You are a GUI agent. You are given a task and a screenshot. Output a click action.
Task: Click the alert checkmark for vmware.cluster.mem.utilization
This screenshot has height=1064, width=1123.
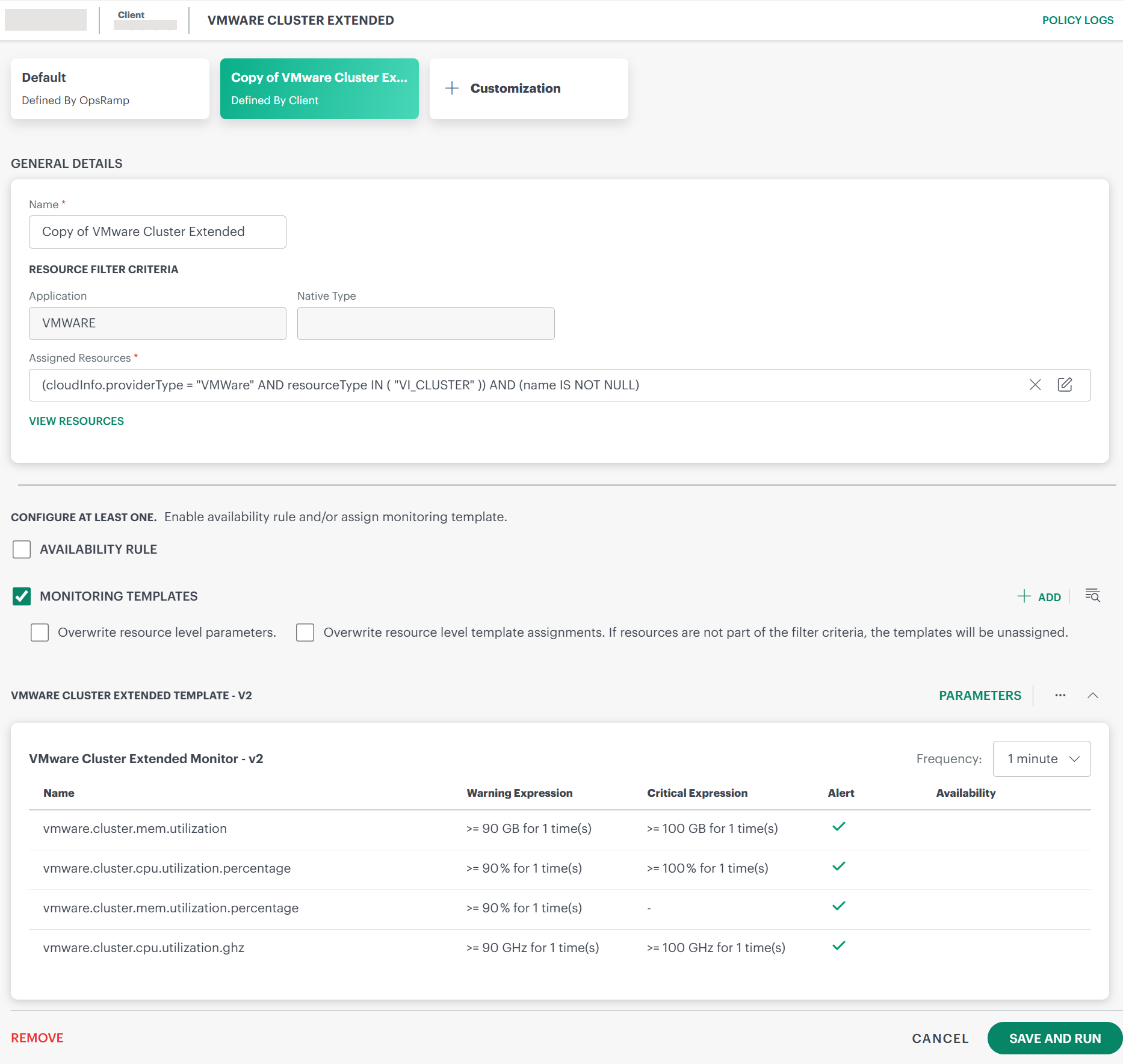(x=838, y=827)
